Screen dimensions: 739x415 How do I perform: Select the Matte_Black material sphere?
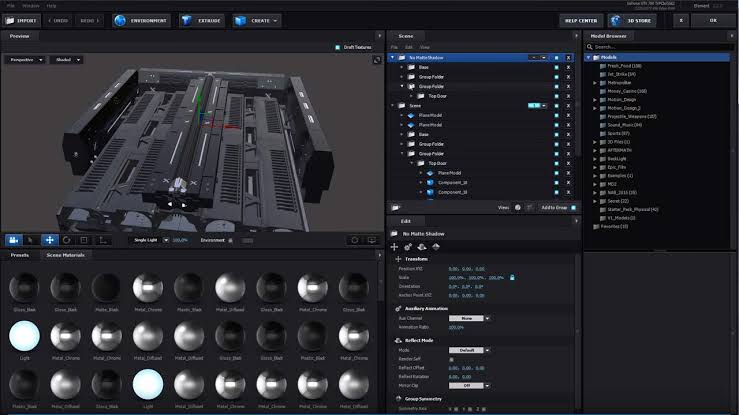point(107,288)
